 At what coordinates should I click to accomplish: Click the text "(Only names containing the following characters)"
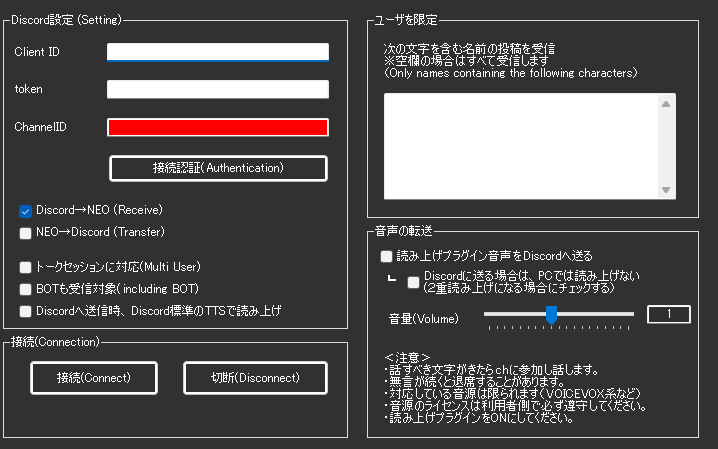click(x=511, y=73)
